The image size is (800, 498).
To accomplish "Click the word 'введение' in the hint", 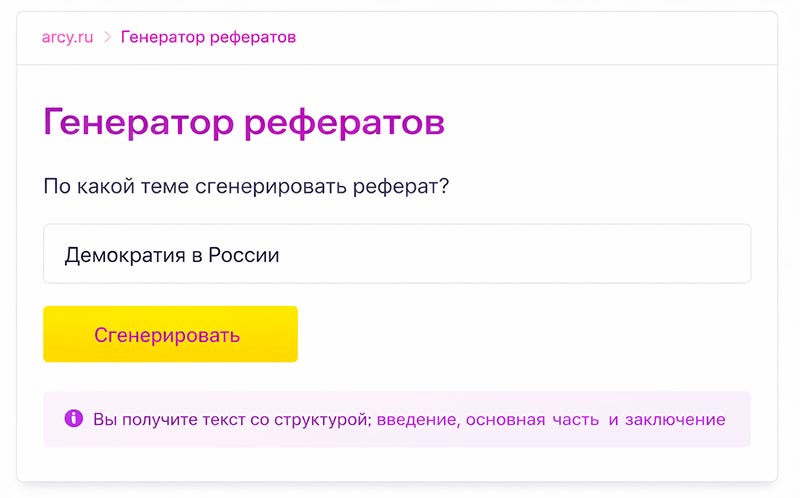I will click(418, 419).
